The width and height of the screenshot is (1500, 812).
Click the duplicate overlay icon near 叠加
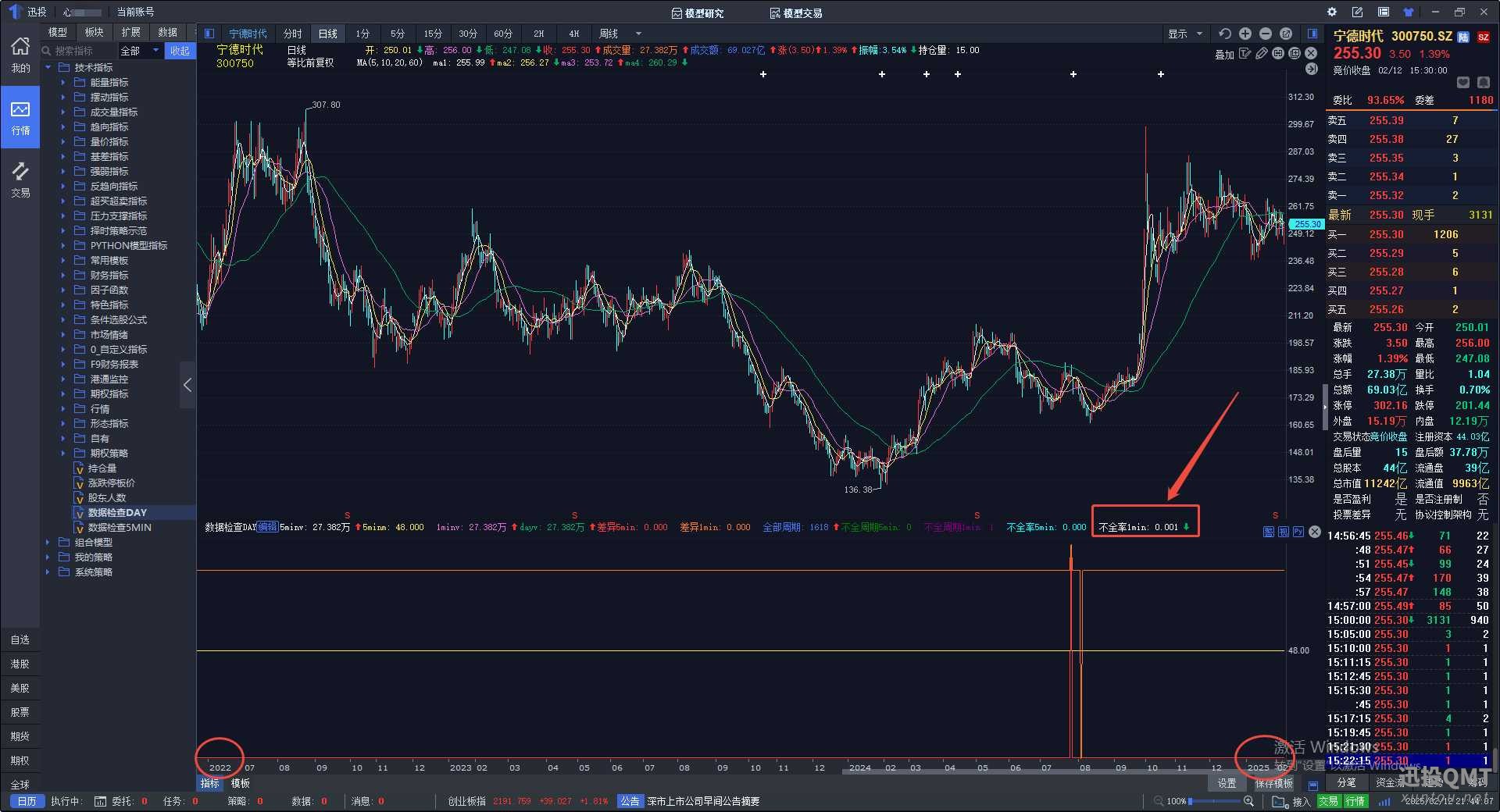click(x=1295, y=54)
